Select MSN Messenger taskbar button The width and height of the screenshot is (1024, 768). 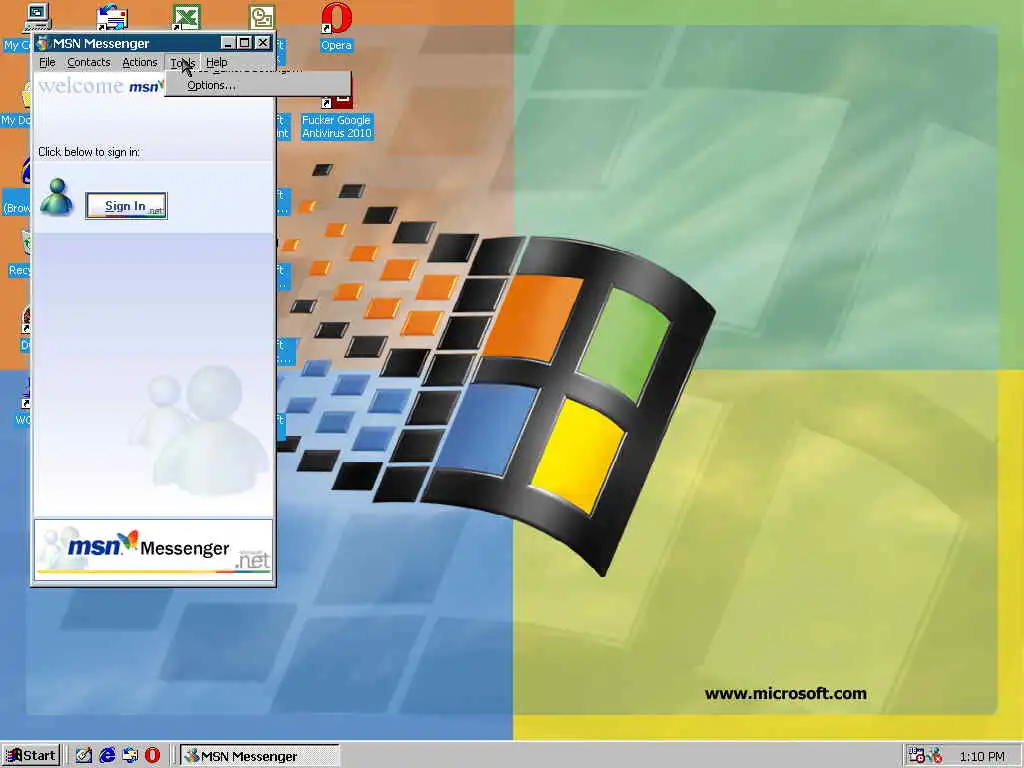[259, 756]
